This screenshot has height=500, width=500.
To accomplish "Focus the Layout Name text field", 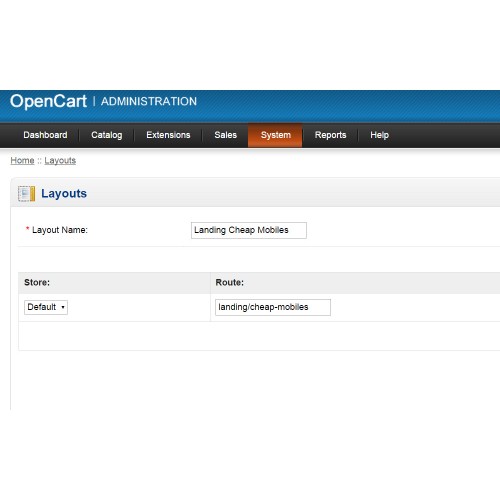I will click(249, 230).
